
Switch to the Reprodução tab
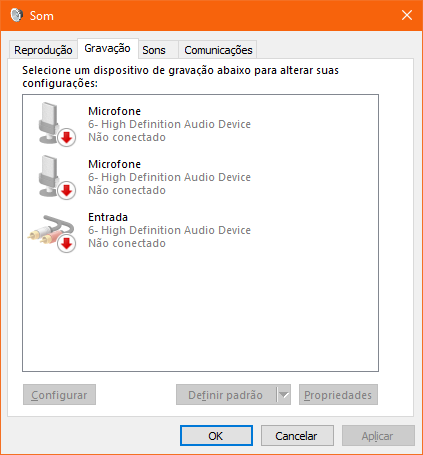pyautogui.click(x=43, y=50)
